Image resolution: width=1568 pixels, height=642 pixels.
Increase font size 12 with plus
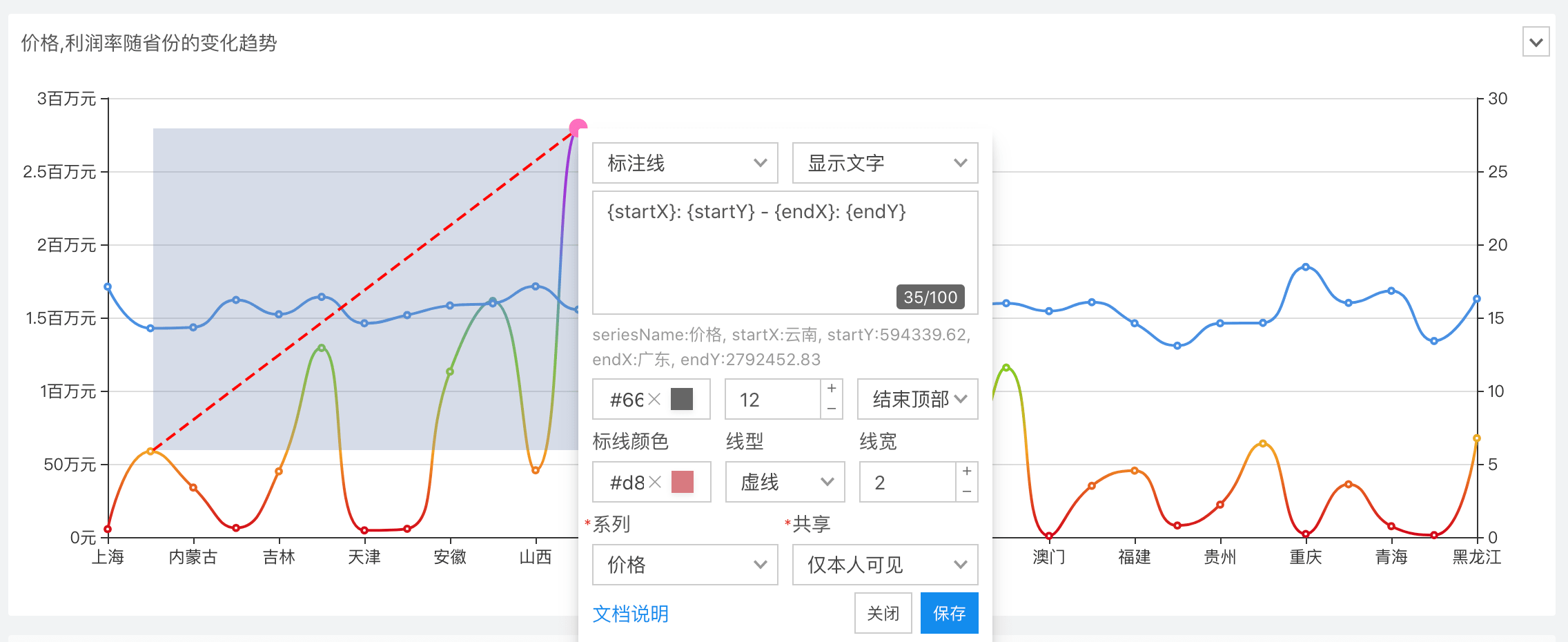click(832, 389)
